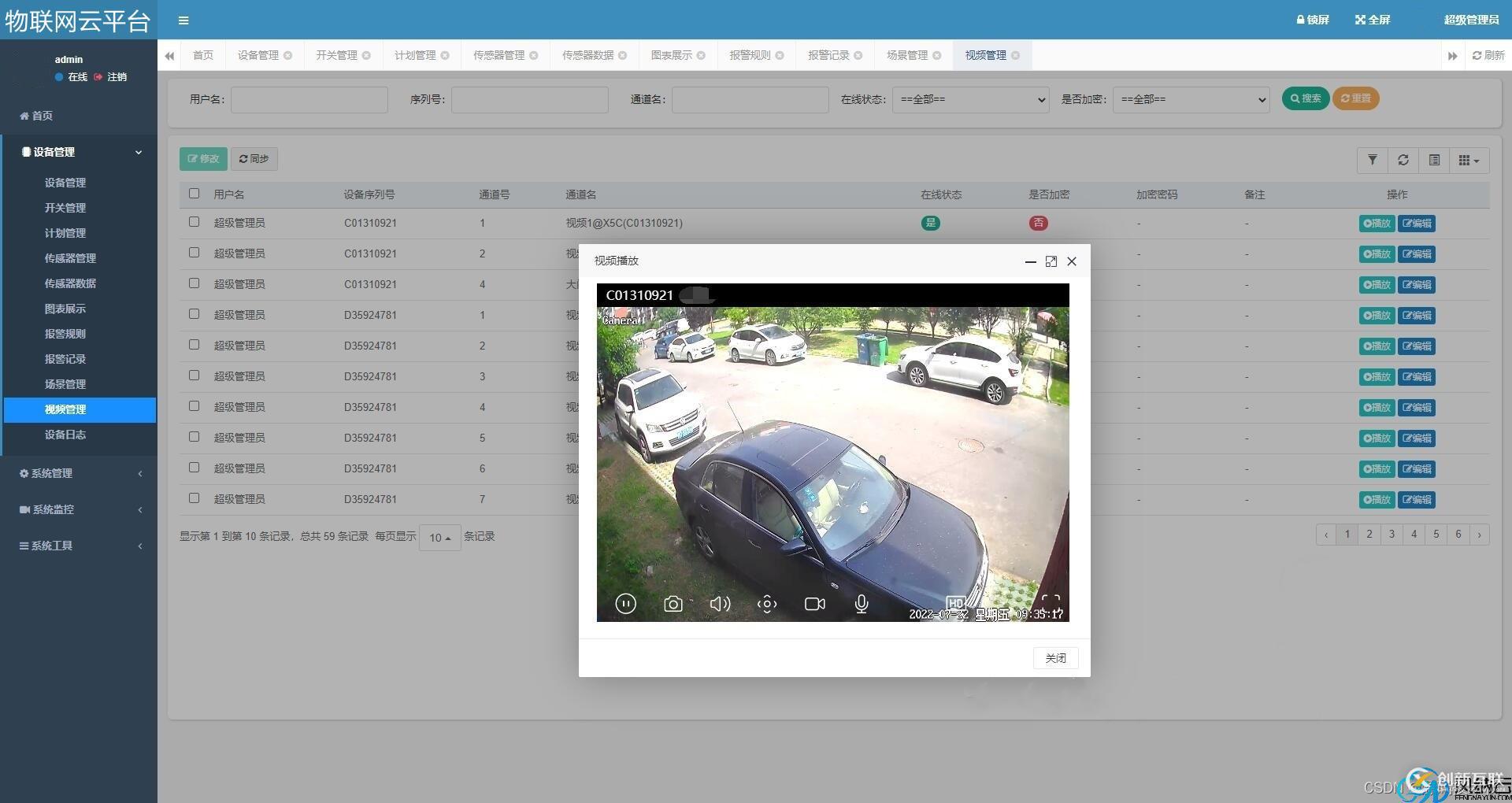Activate the microphone talk icon

(x=862, y=604)
